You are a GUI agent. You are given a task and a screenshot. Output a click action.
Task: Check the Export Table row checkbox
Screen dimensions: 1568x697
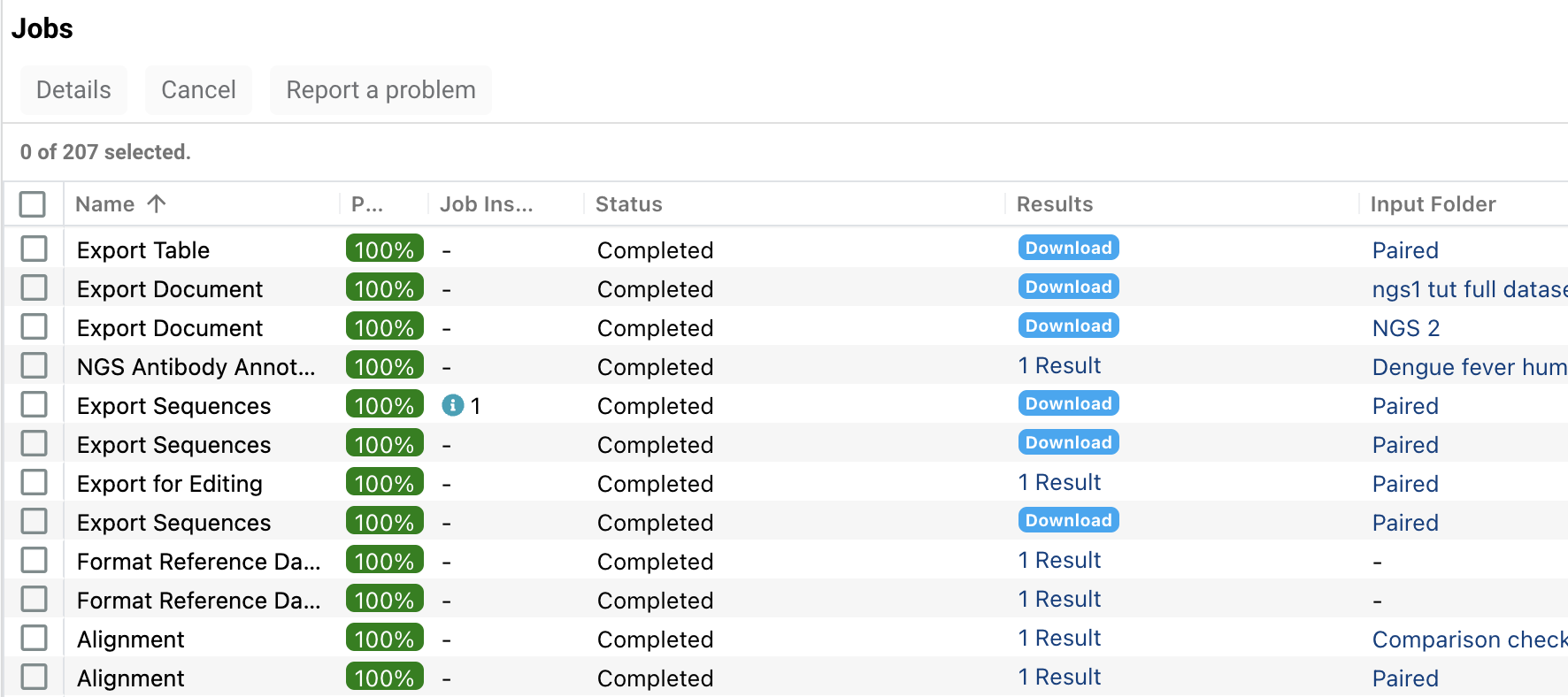(35, 249)
